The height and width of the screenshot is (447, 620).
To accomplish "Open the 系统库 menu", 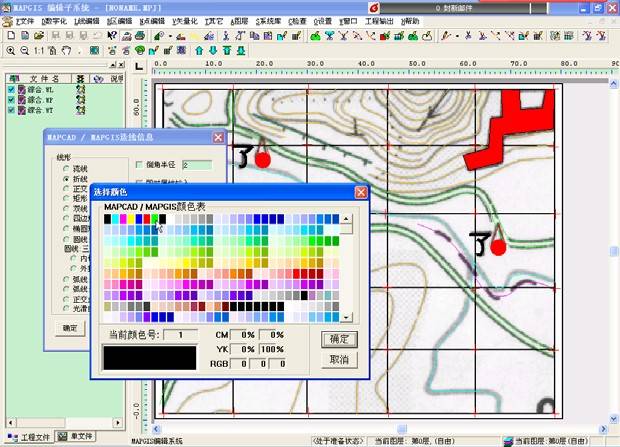I will tap(268, 21).
